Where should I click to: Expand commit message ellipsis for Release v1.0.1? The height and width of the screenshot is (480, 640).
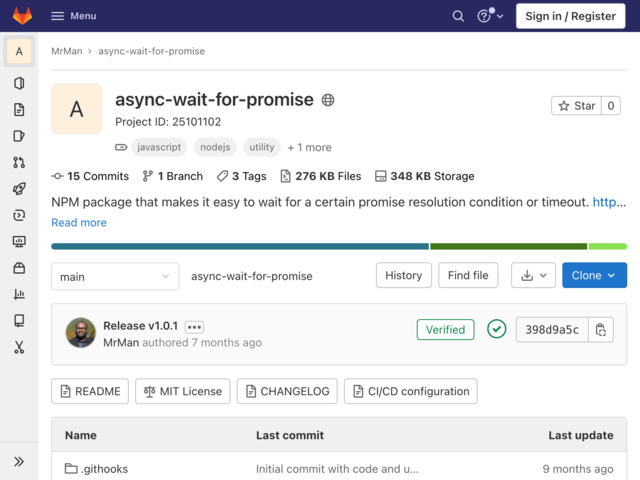194,327
